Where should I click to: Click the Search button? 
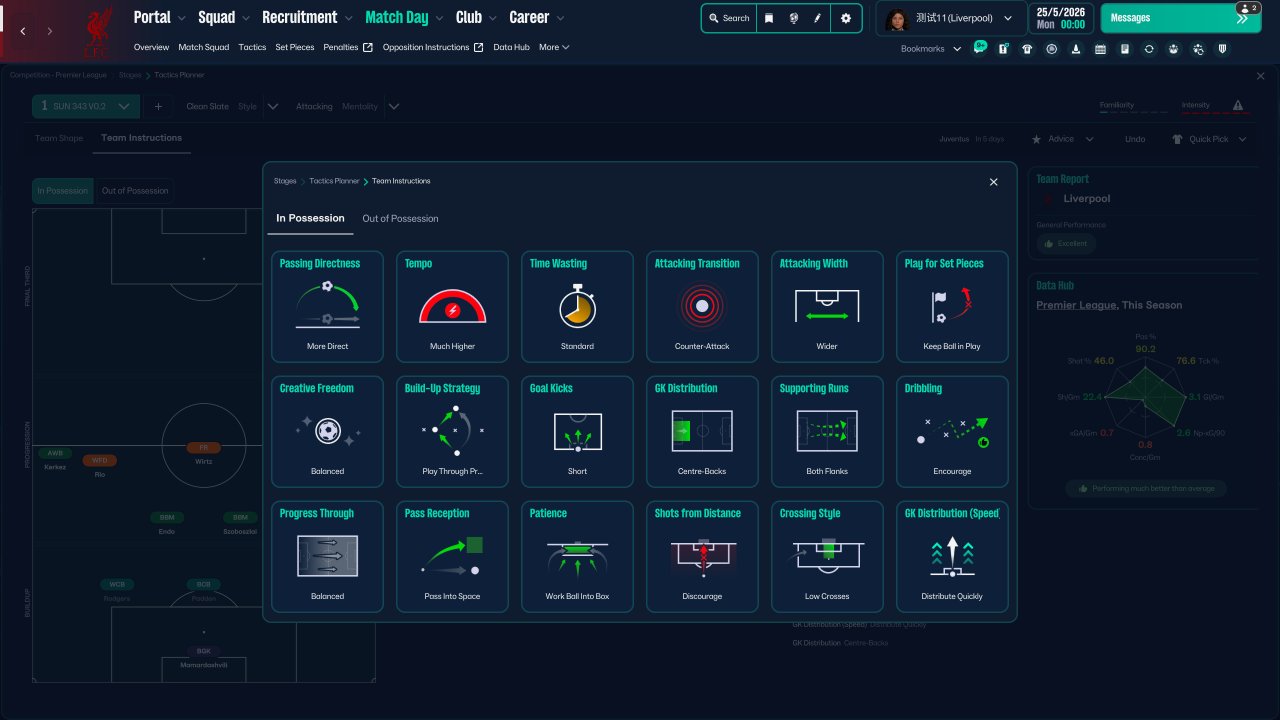(x=728, y=18)
